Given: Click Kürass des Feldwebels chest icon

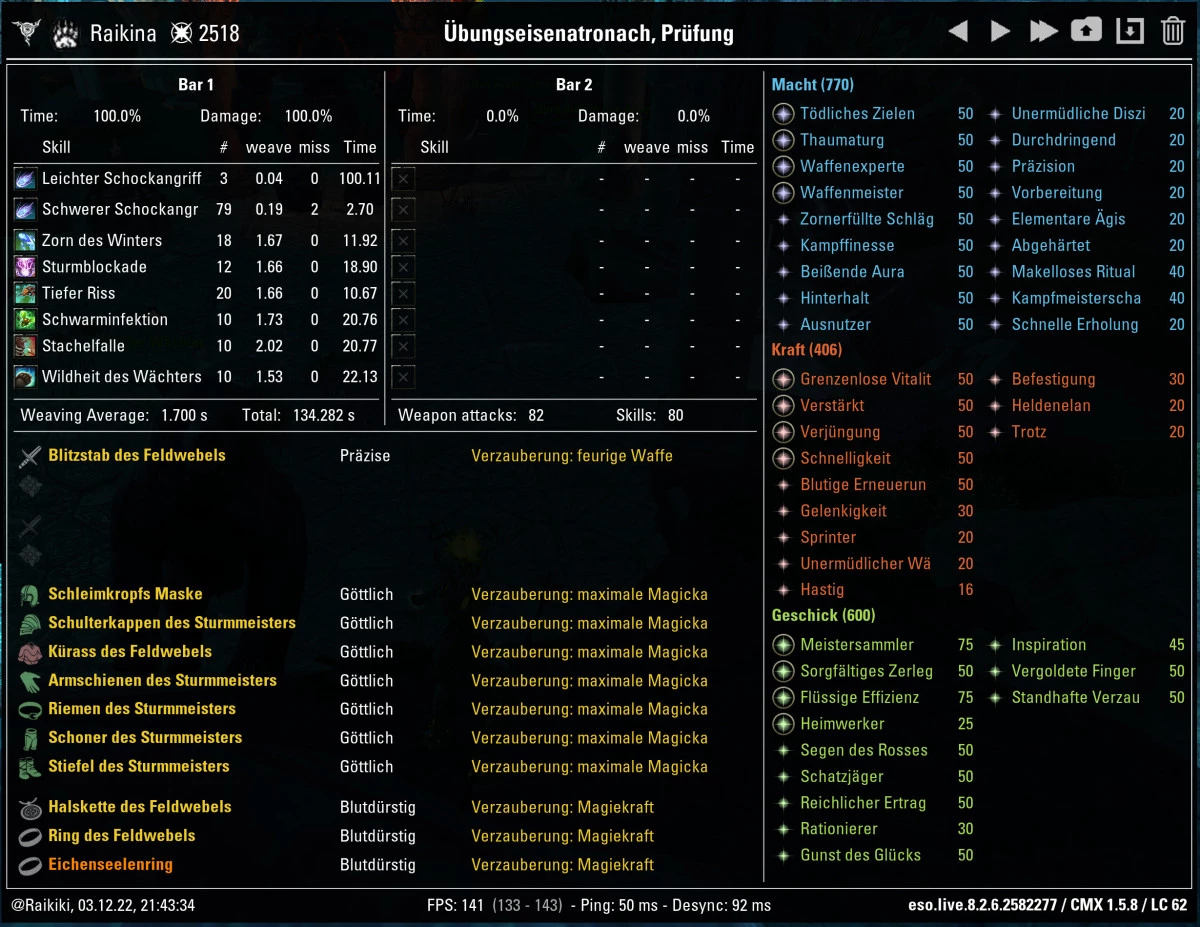Looking at the screenshot, I should (30, 653).
